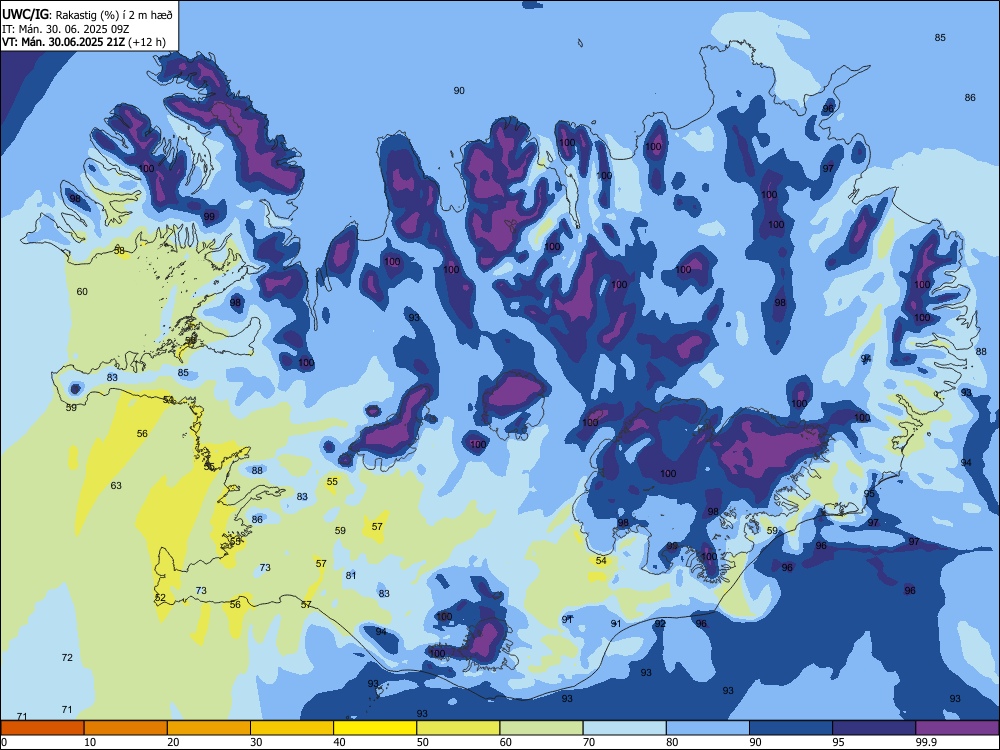Click the legend label '20'
This screenshot has height=750, width=1000.
(x=173, y=742)
